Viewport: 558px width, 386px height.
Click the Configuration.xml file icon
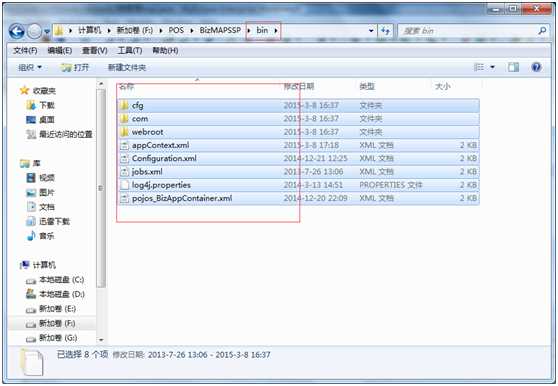tap(124, 158)
